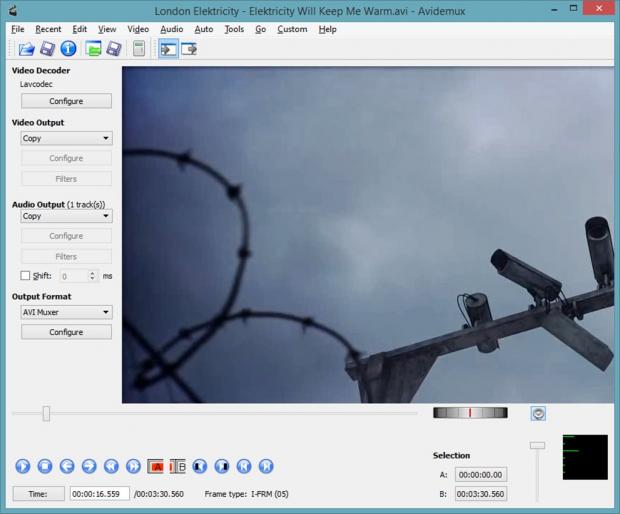Open the Tools menu
Image resolution: width=620 pixels, height=514 pixels.
(x=234, y=29)
